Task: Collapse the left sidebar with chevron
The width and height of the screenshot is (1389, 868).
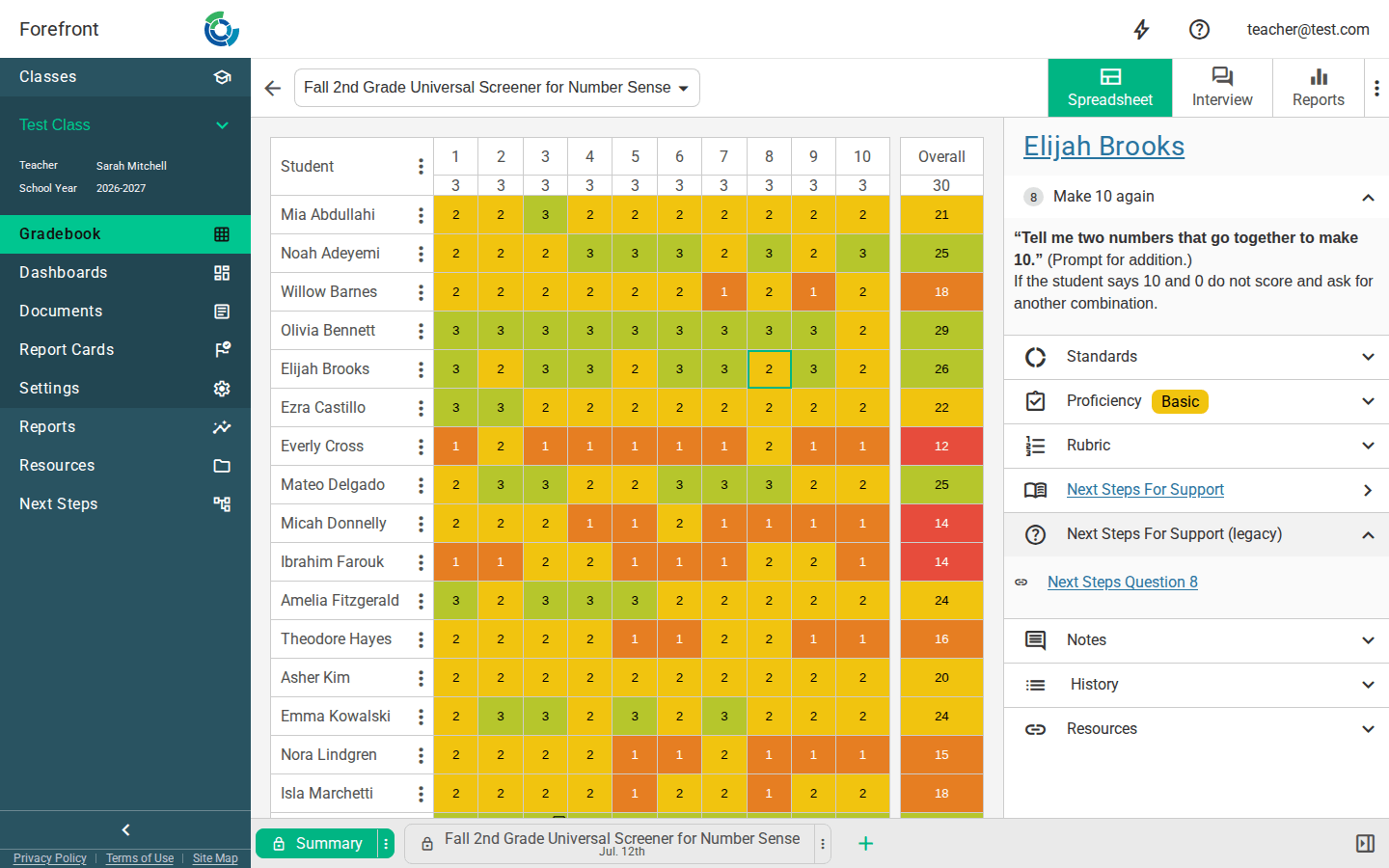Action: pyautogui.click(x=125, y=830)
